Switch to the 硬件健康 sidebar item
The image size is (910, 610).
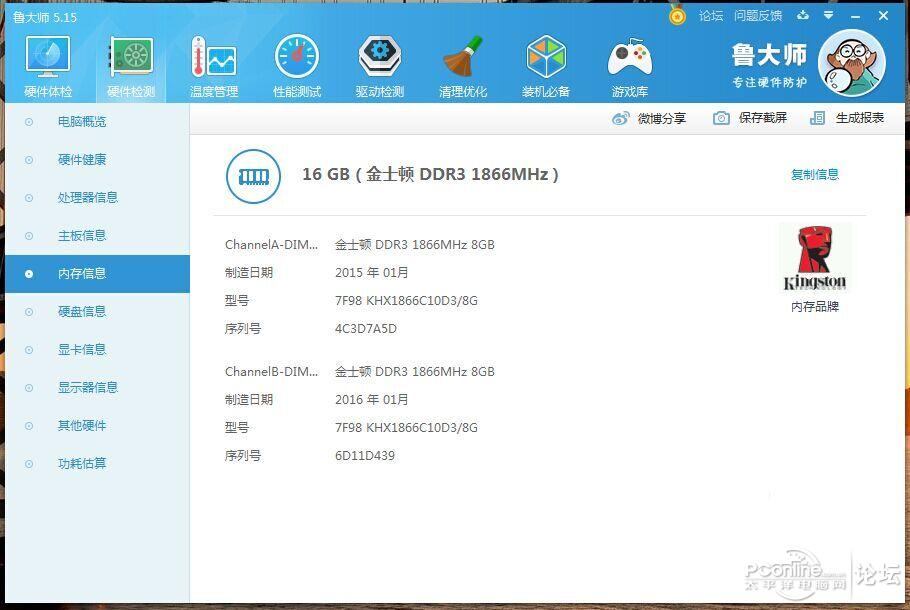[97, 160]
